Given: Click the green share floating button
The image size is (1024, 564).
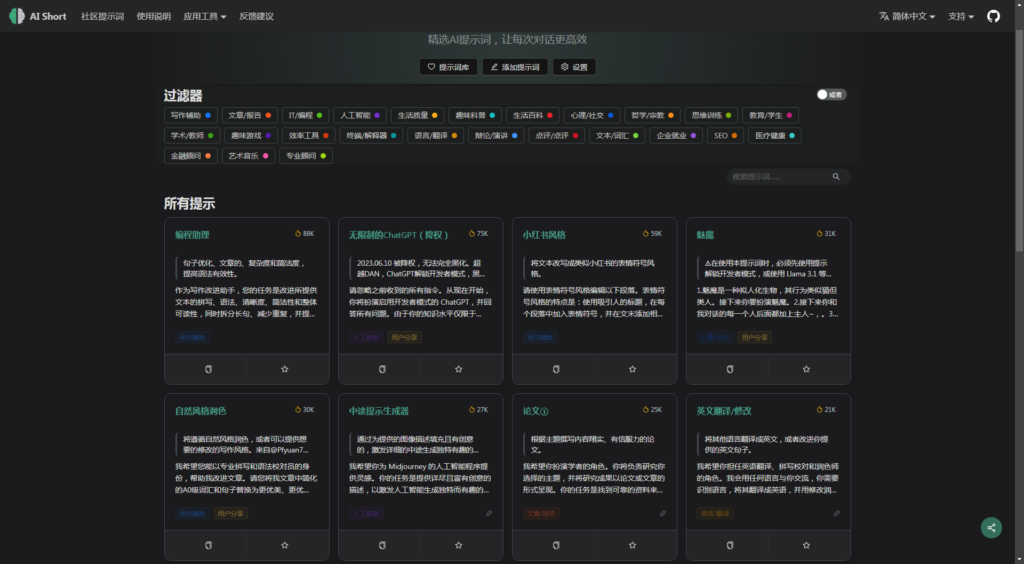Looking at the screenshot, I should click(x=991, y=527).
